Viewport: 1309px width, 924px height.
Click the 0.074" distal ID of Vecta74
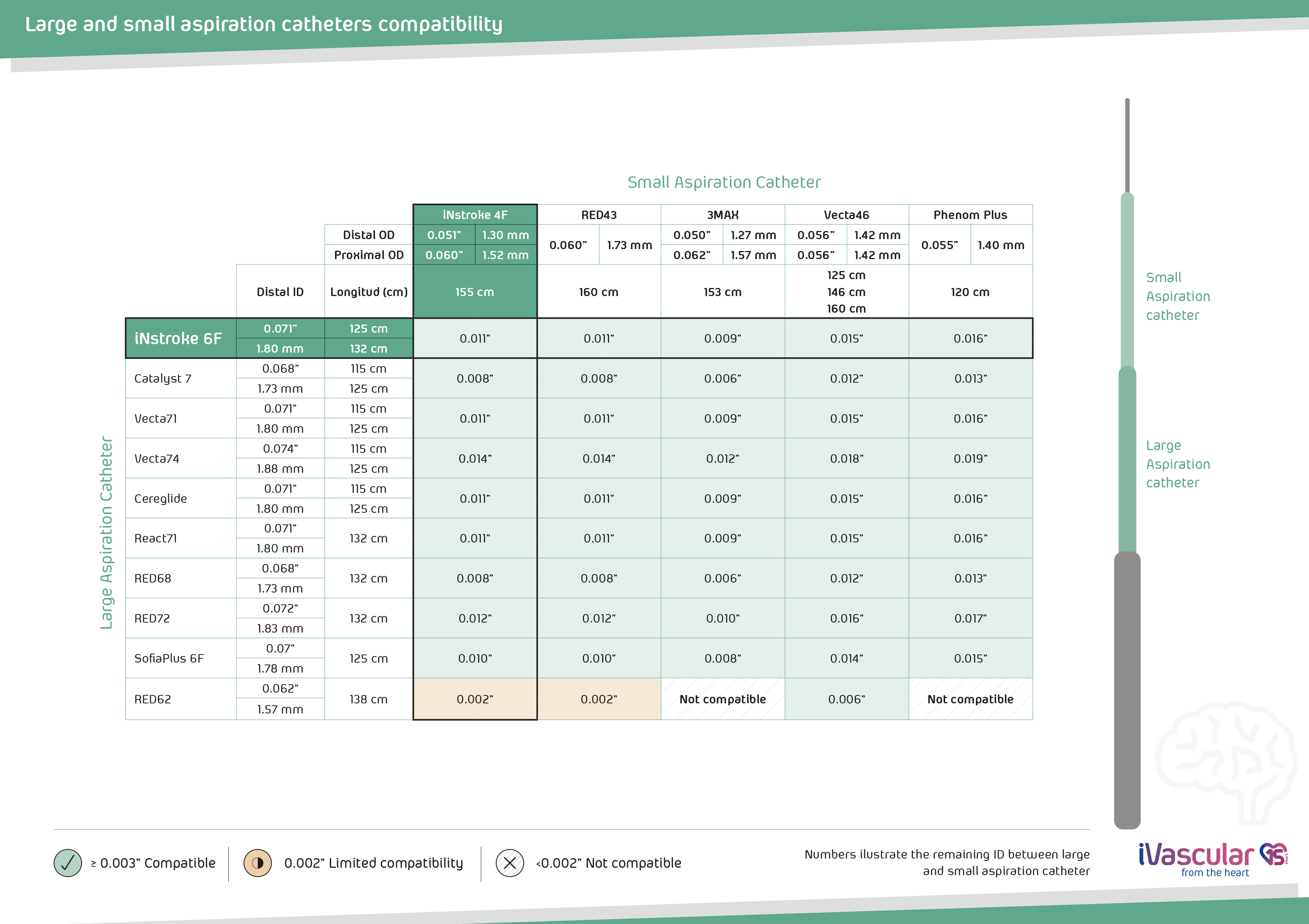click(280, 449)
